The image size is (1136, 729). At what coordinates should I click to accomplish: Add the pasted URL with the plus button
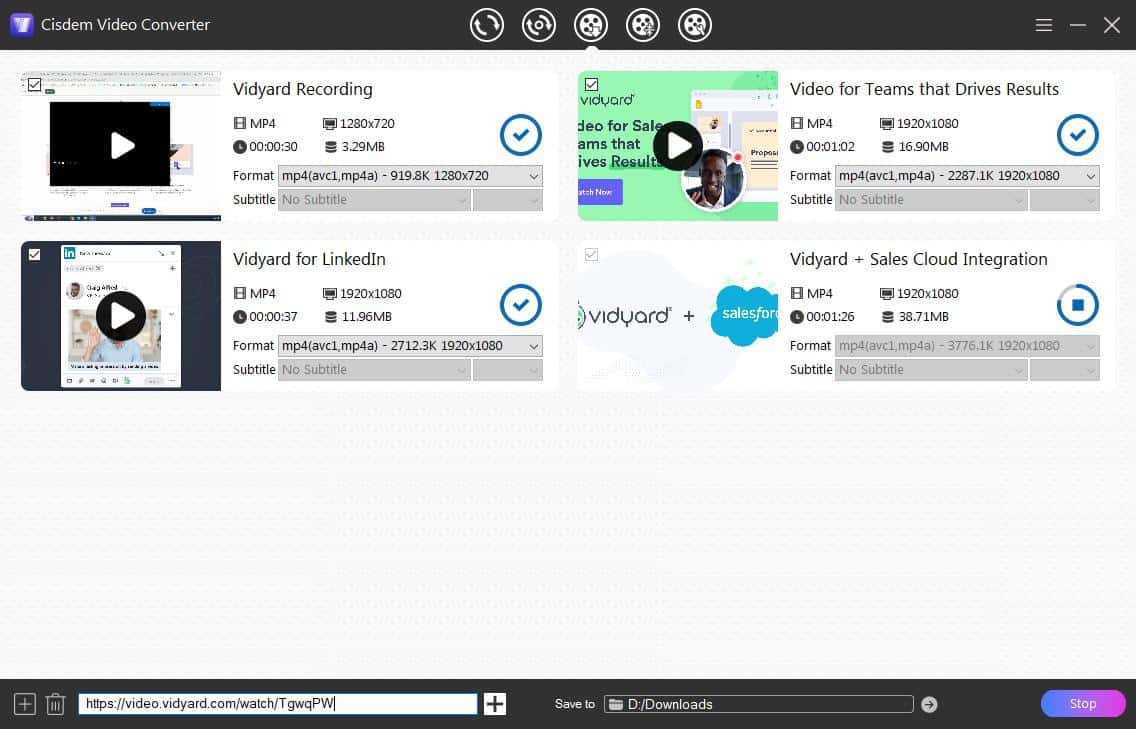495,704
